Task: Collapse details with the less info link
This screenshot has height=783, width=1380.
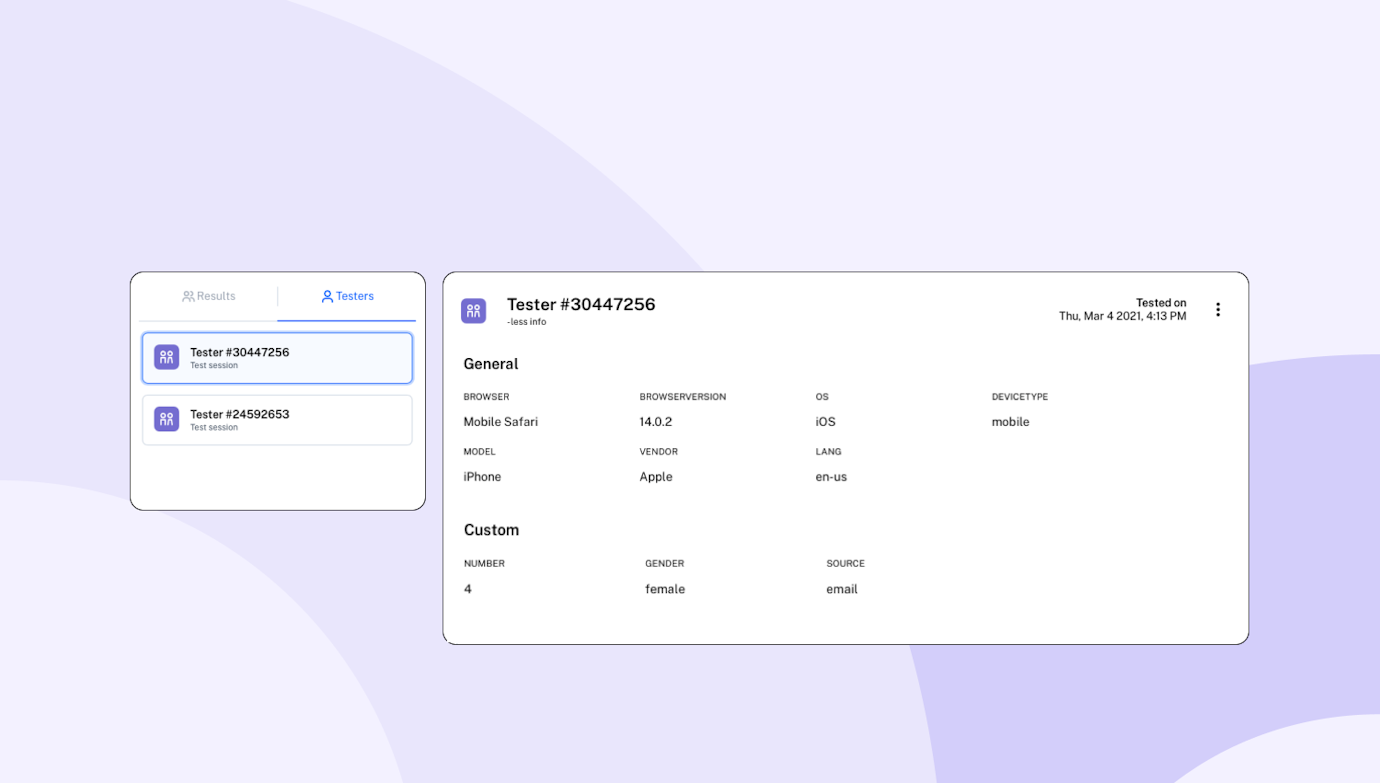Action: 527,322
